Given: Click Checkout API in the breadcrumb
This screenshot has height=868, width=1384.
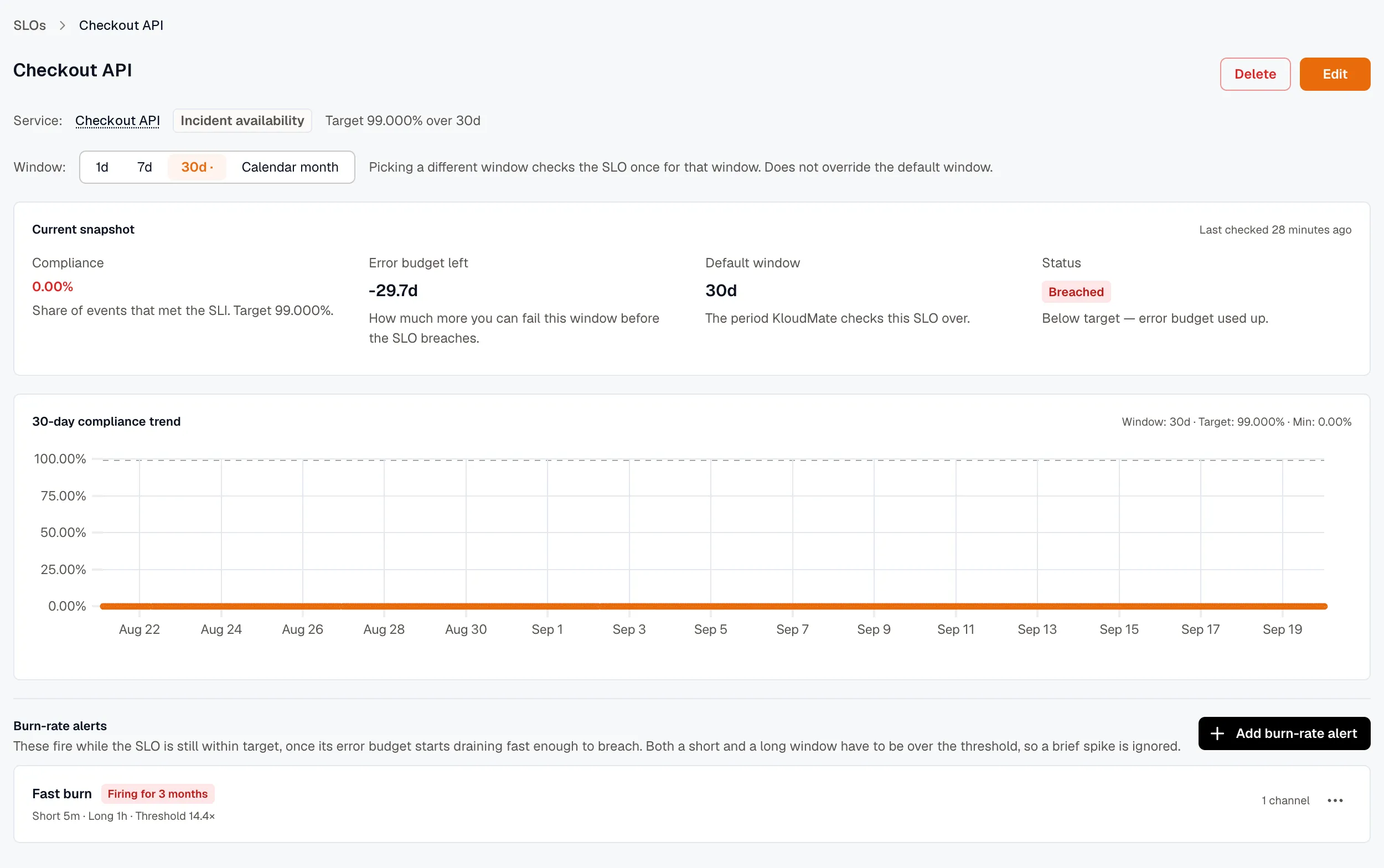Looking at the screenshot, I should [121, 25].
